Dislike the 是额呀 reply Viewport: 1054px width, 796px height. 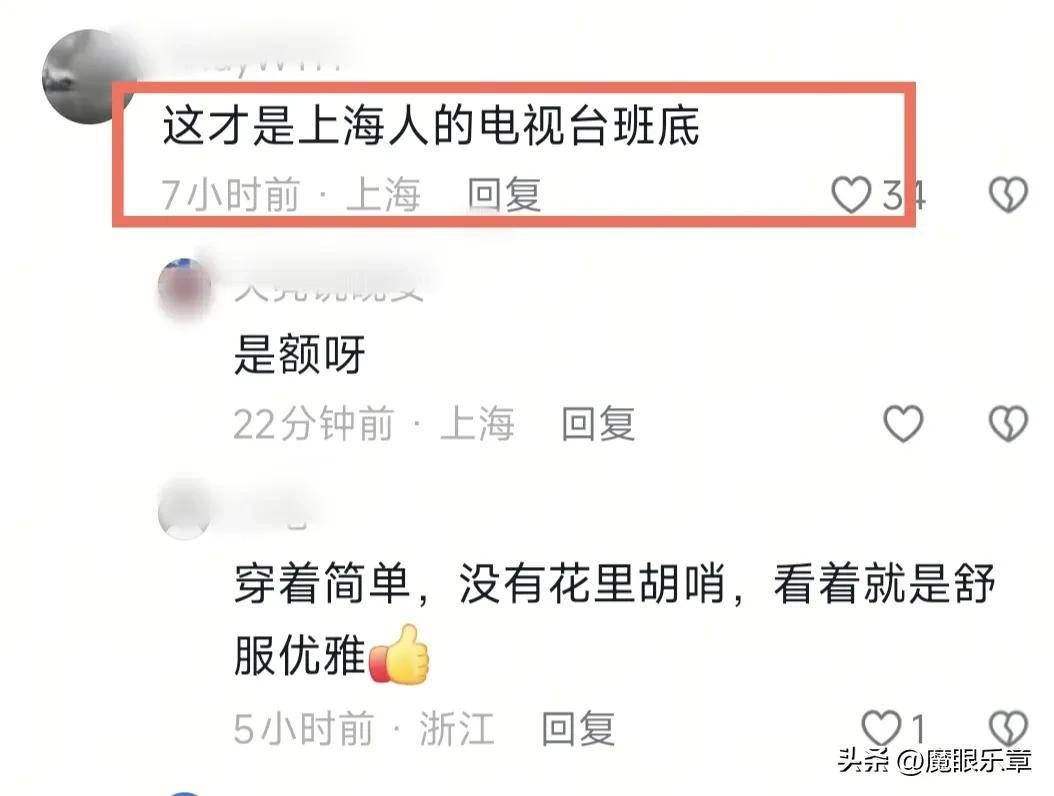pos(1008,424)
